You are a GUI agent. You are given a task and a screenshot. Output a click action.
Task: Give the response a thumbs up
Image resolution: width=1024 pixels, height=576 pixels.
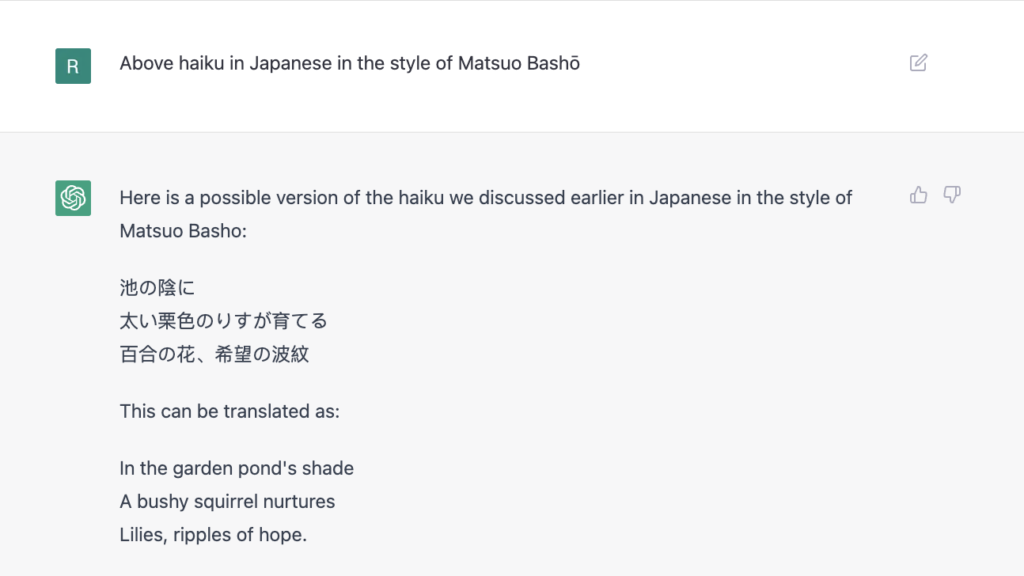pyautogui.click(x=918, y=195)
